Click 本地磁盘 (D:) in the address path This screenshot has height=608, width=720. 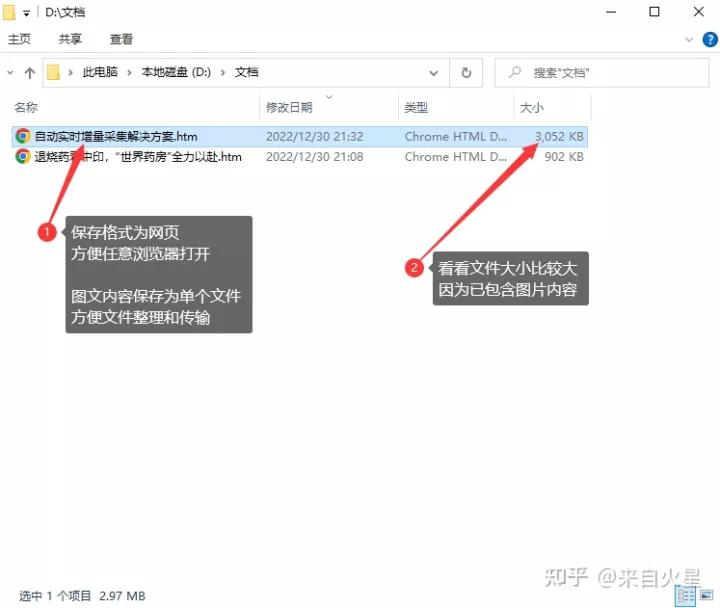(176, 72)
